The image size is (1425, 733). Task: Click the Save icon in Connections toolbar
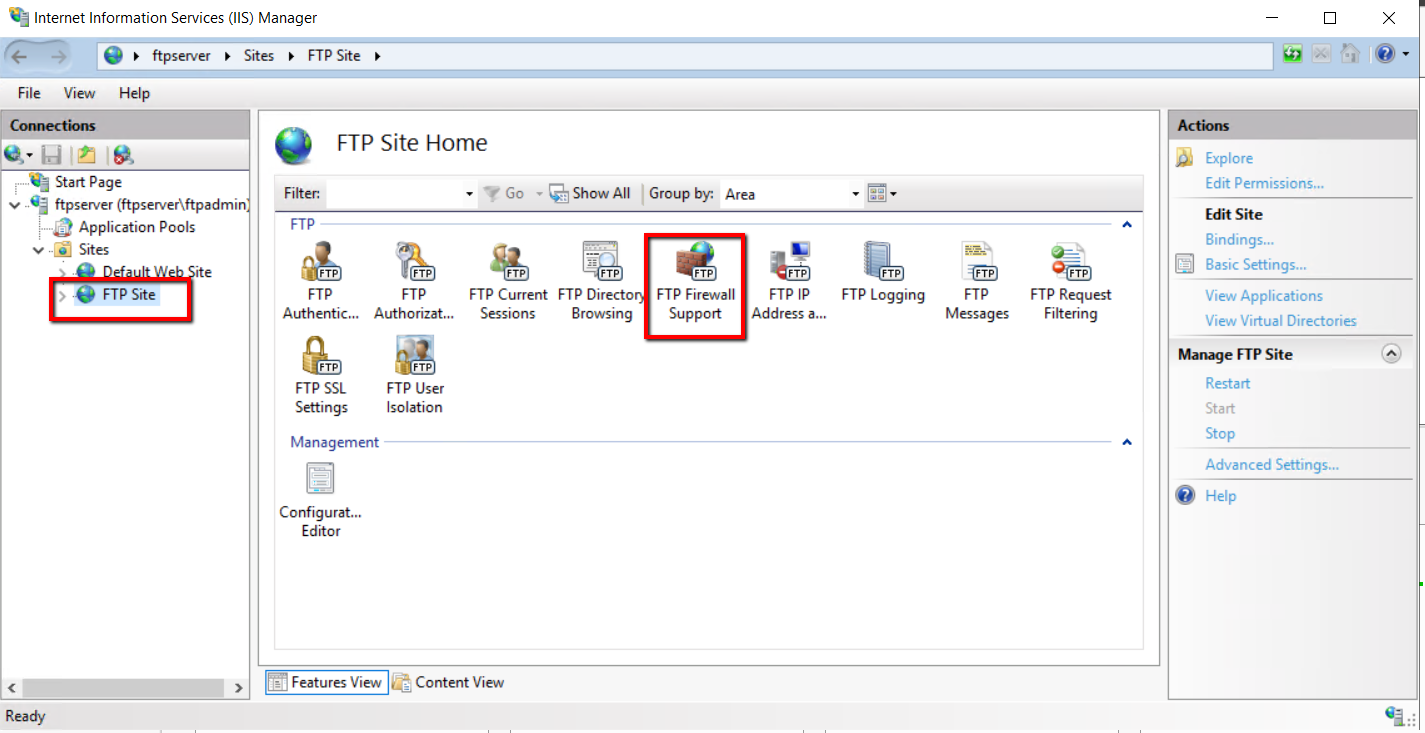click(52, 154)
